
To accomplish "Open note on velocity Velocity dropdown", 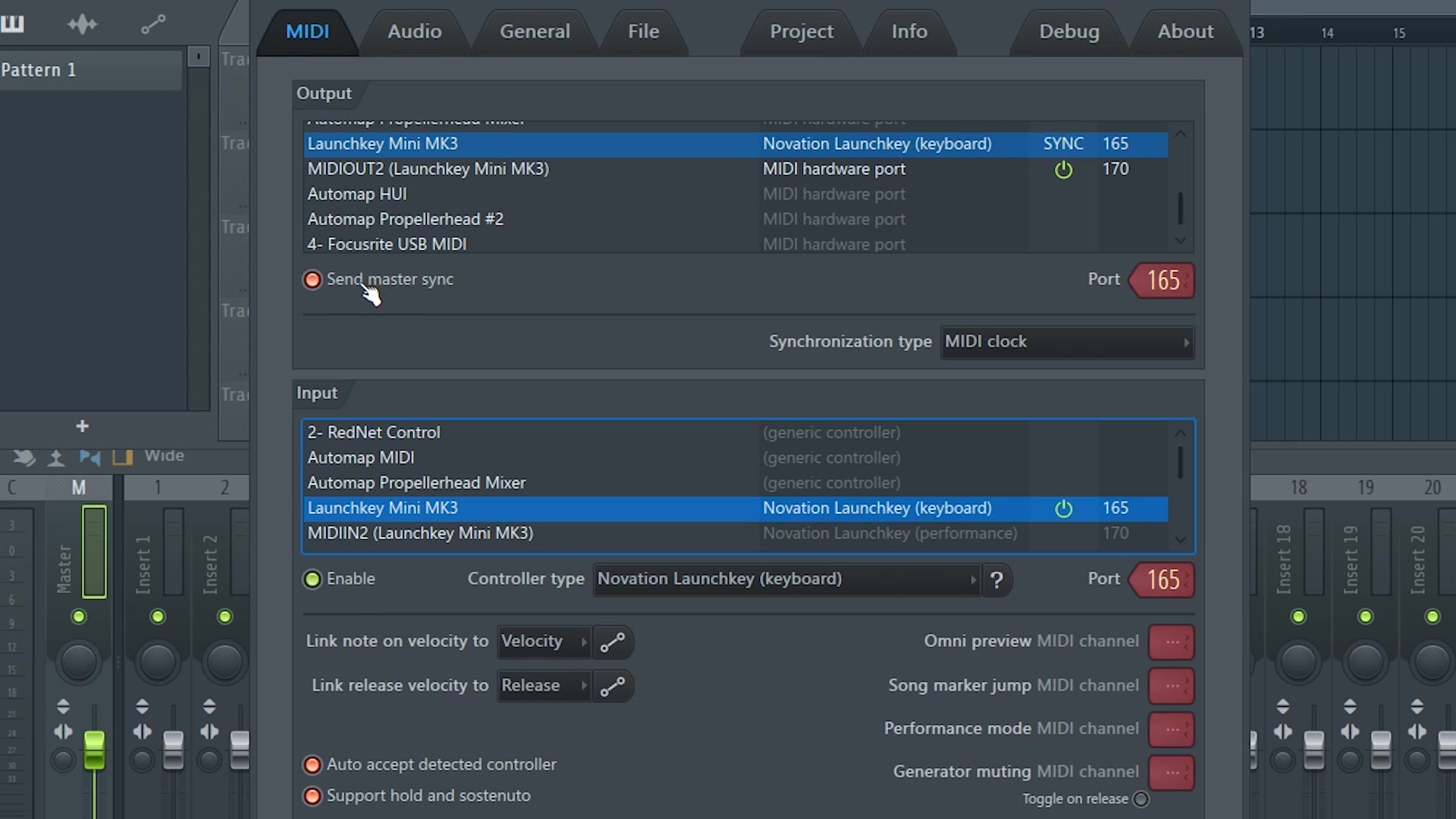I will point(544,642).
